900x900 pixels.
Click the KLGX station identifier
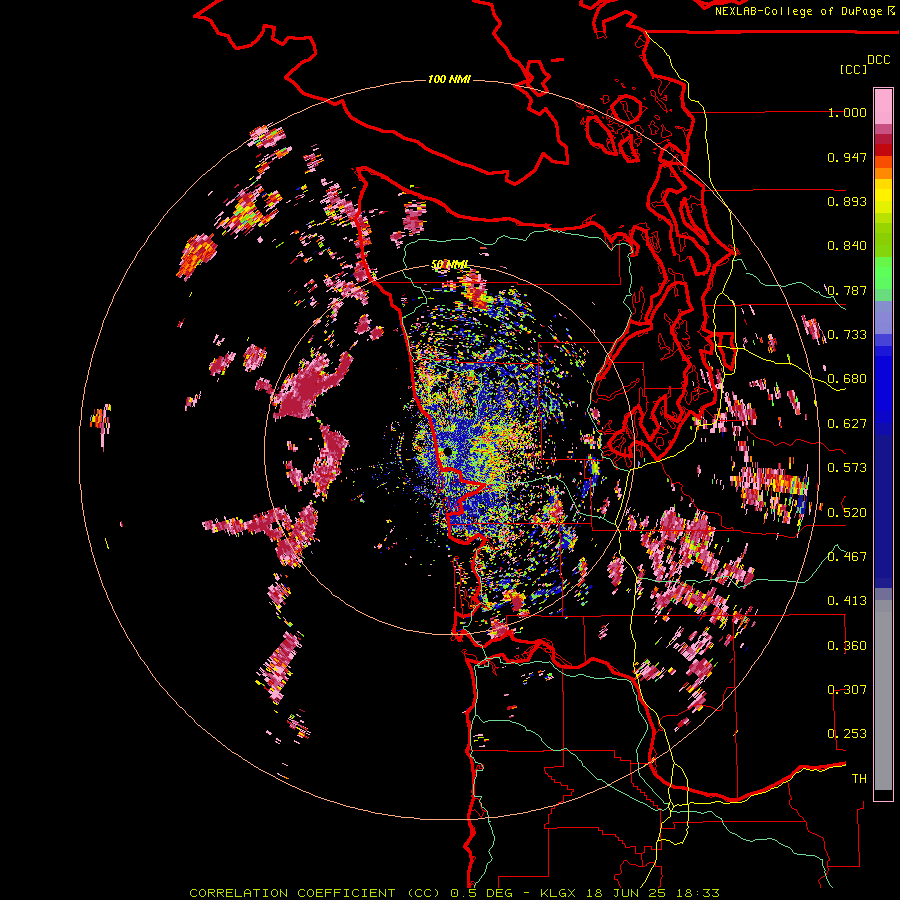(558, 893)
